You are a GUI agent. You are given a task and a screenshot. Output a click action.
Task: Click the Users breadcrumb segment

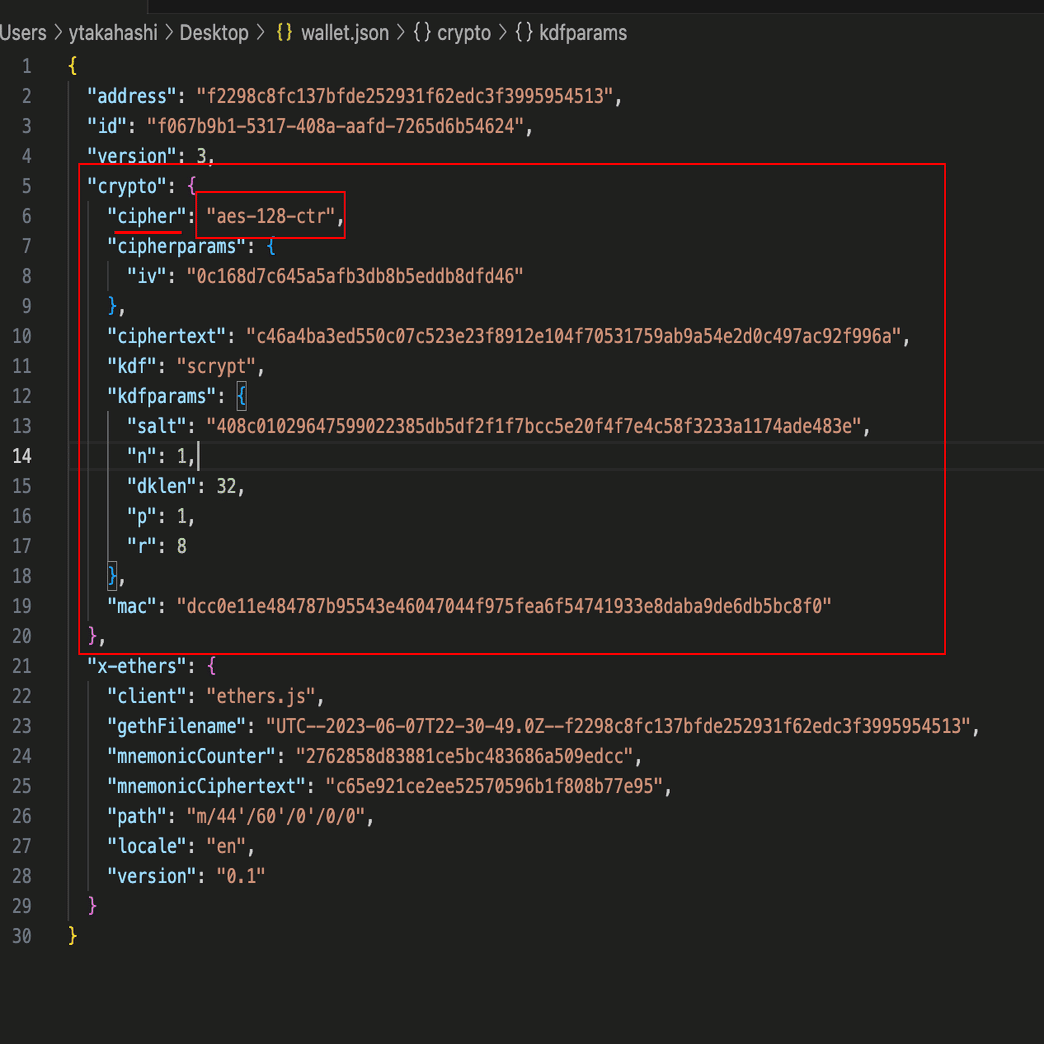pos(24,33)
